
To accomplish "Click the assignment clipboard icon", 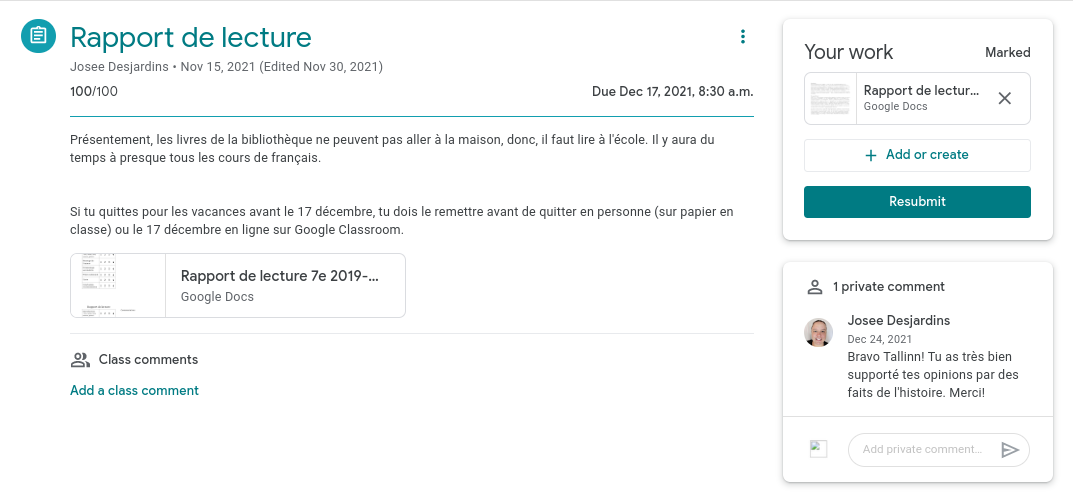I will point(38,37).
